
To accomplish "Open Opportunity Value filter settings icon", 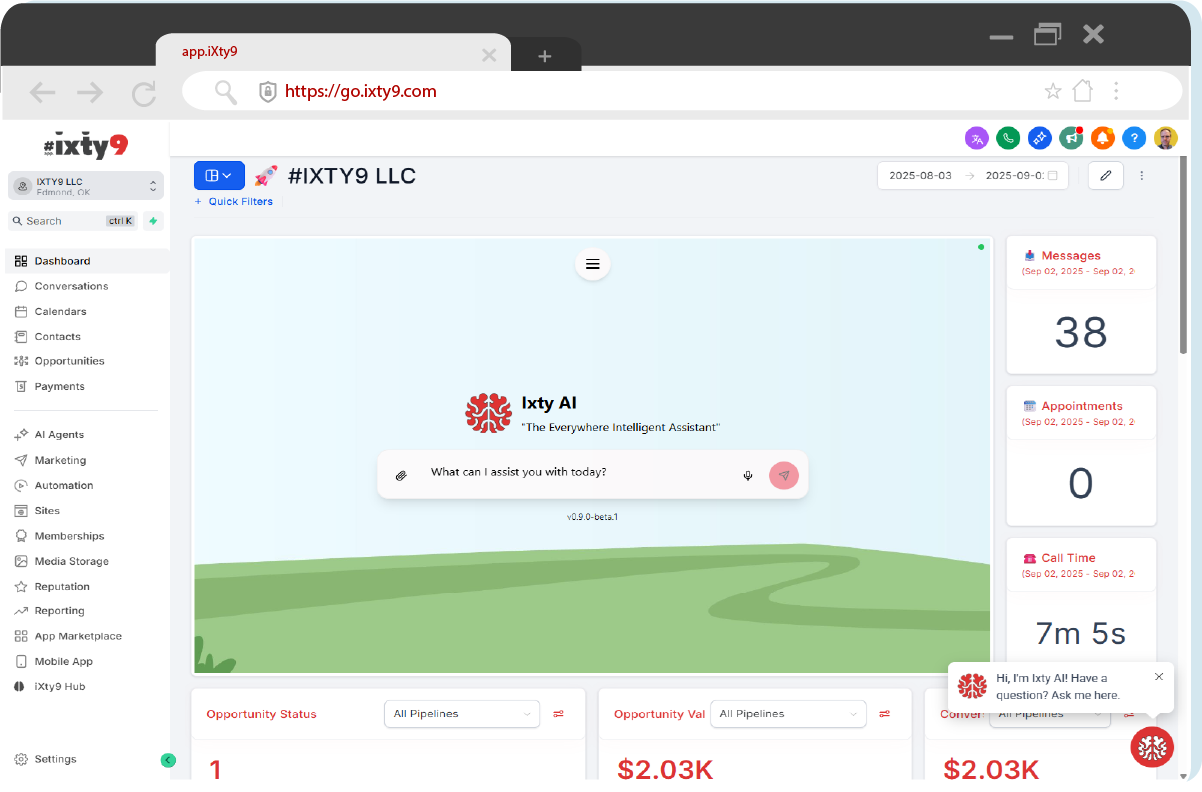I will 885,714.
